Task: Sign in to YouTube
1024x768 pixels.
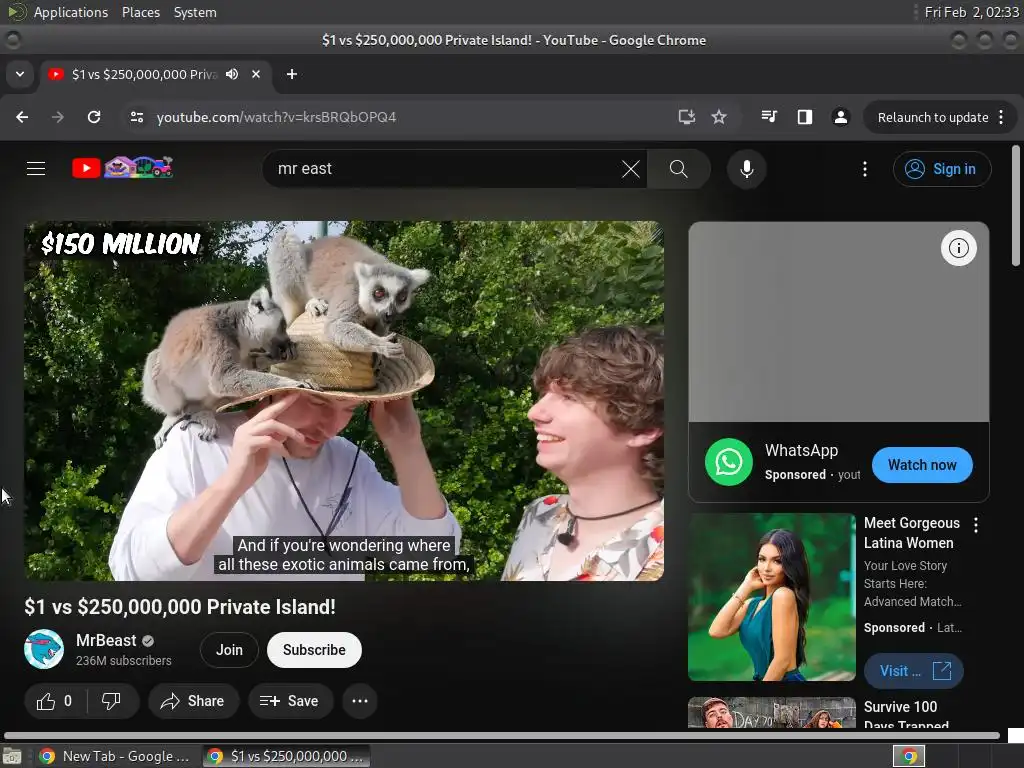Action: pos(942,169)
